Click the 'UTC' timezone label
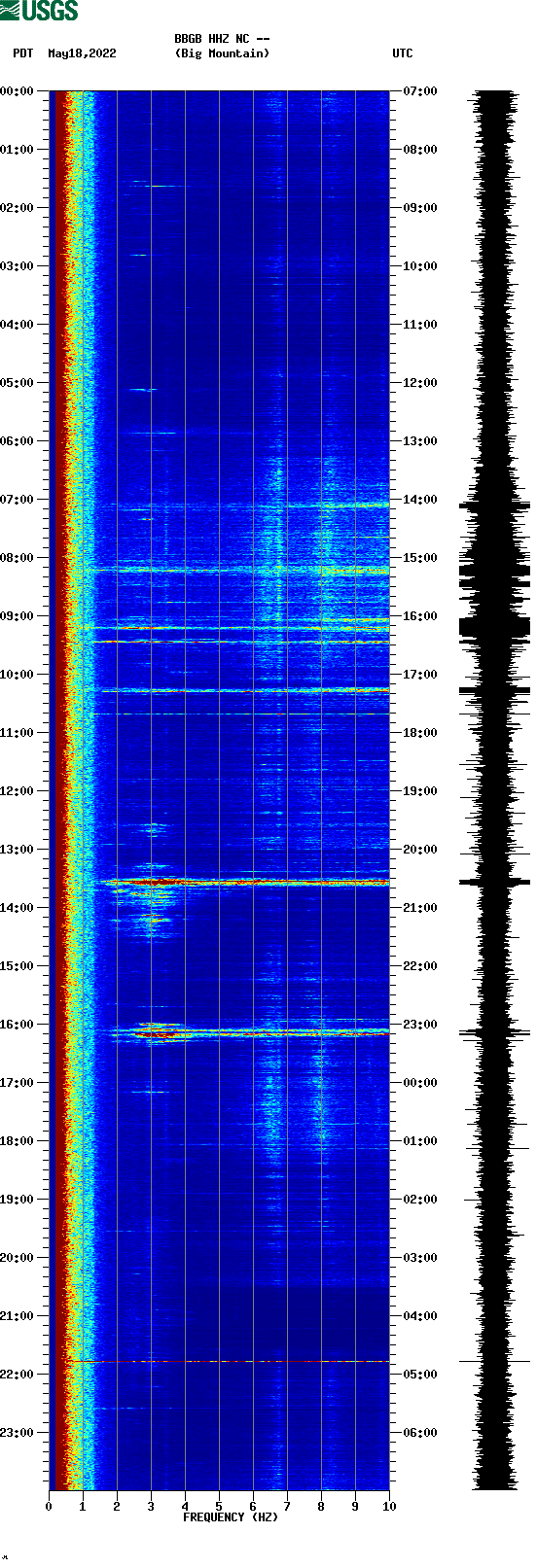537x1568 pixels. tap(403, 53)
